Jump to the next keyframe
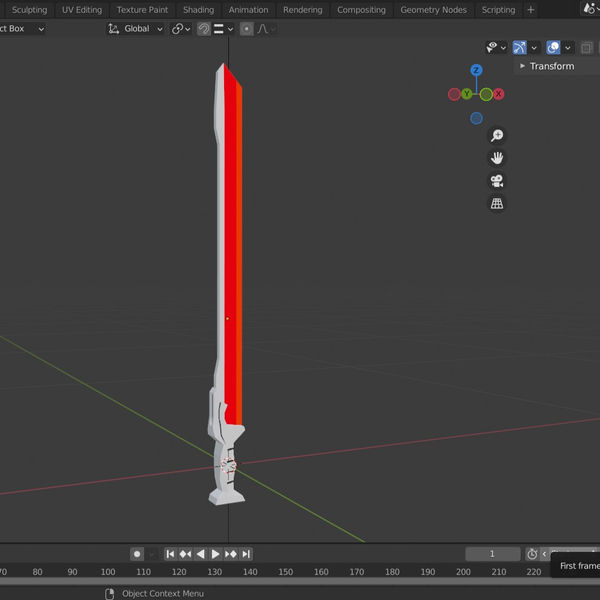The image size is (600, 600). pyautogui.click(x=231, y=554)
